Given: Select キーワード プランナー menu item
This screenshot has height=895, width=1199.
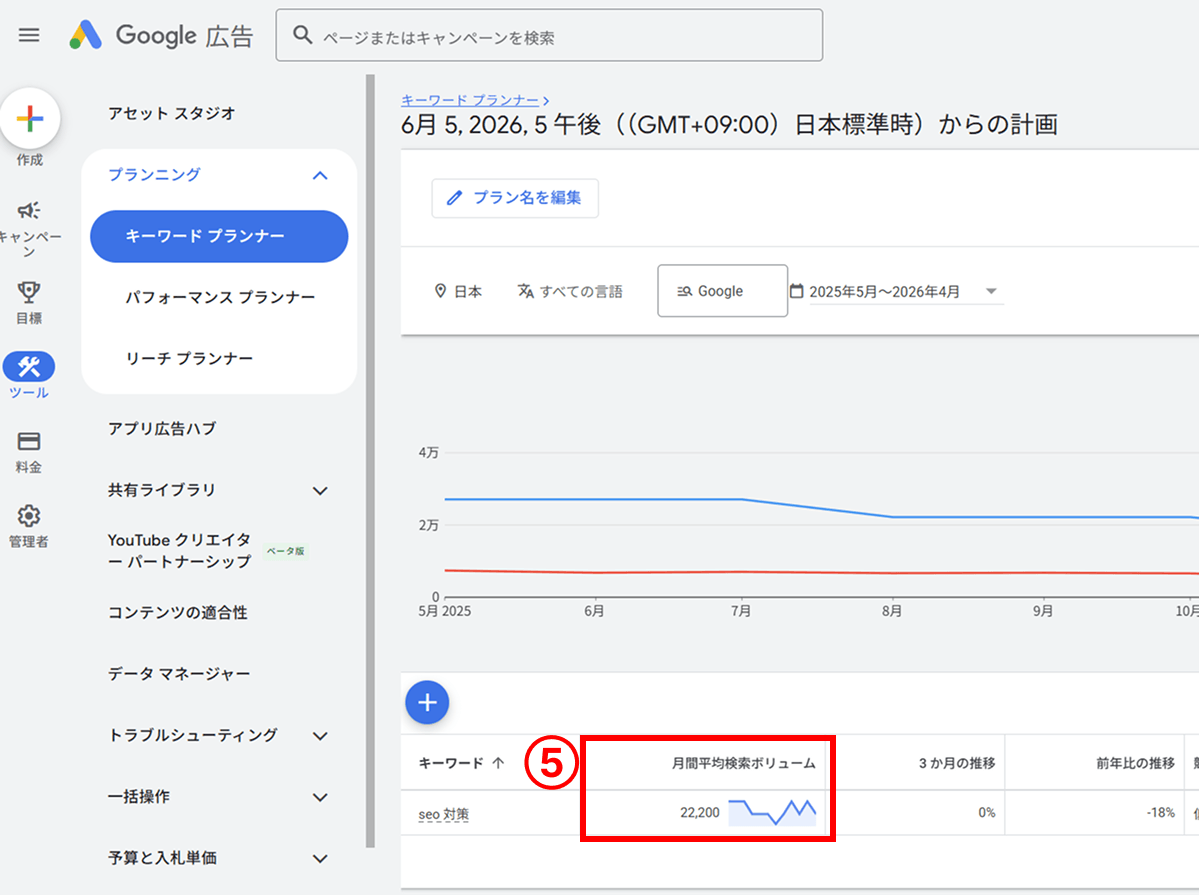Looking at the screenshot, I should coord(219,236).
